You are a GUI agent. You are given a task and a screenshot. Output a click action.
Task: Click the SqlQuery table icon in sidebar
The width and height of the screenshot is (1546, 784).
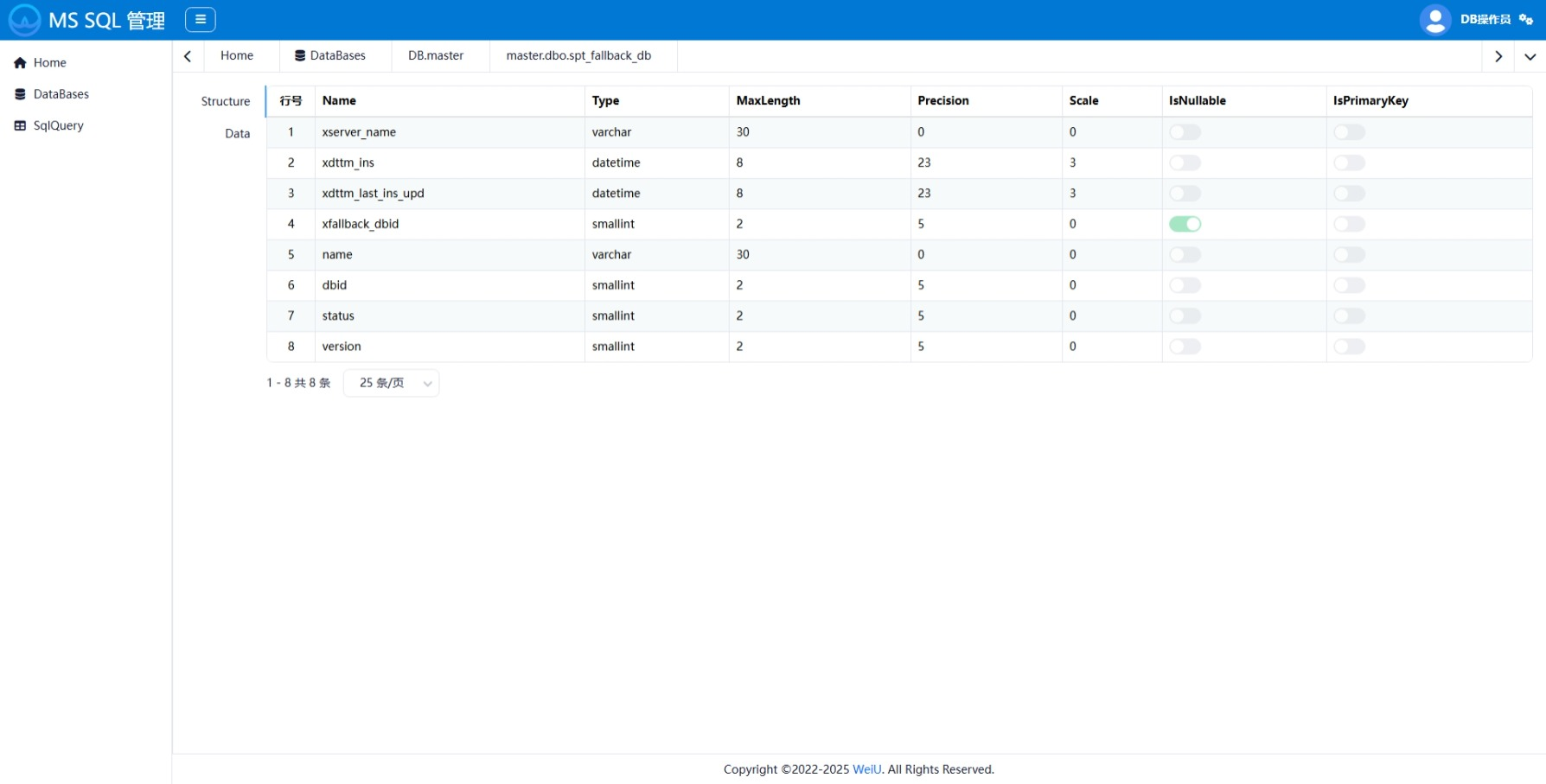click(20, 125)
